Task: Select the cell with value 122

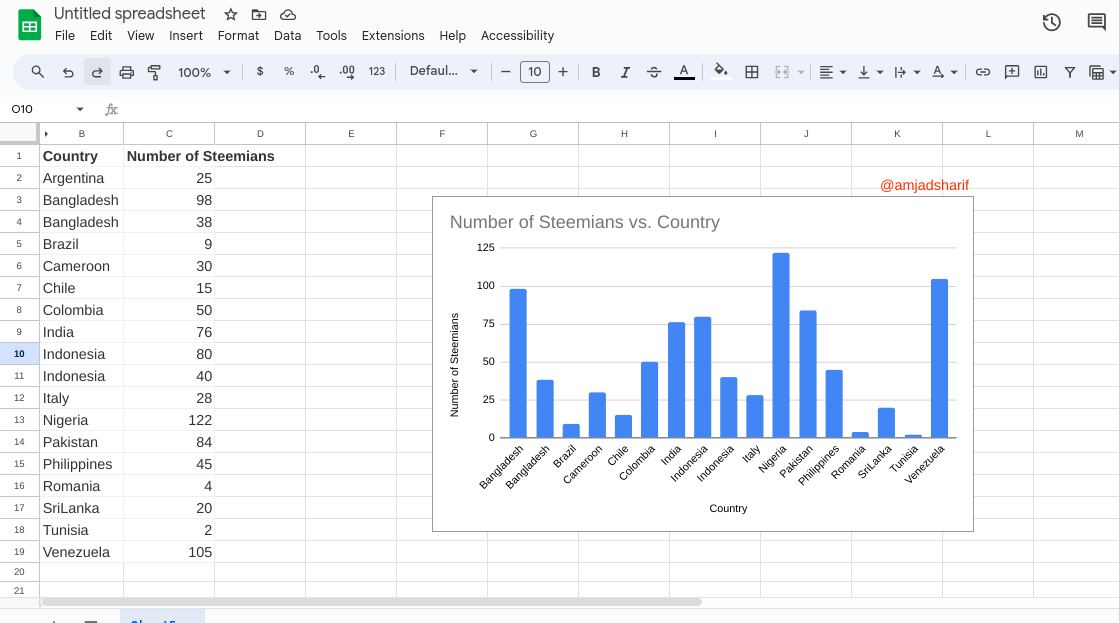Action: pos(169,420)
